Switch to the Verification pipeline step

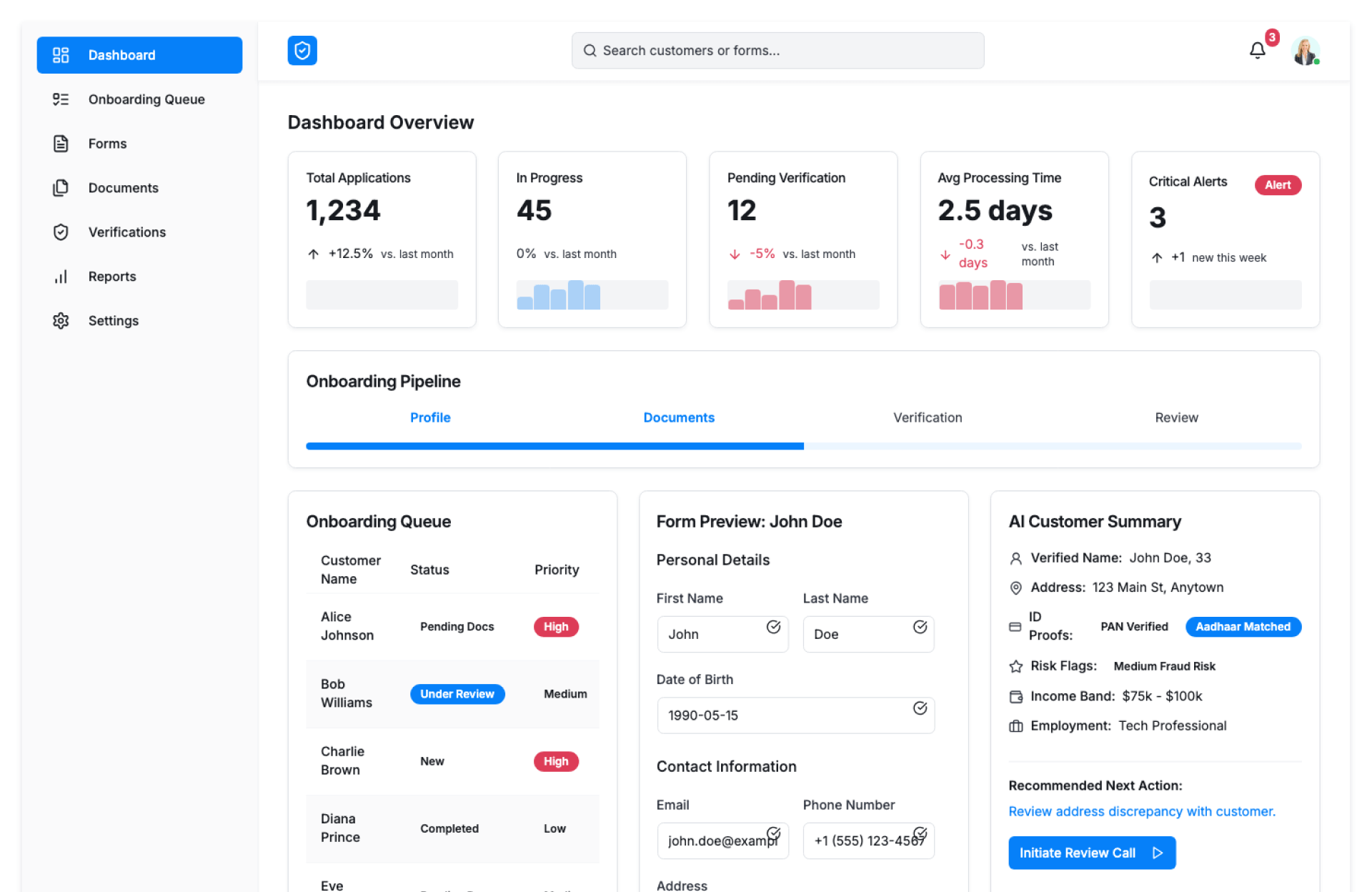tap(927, 417)
